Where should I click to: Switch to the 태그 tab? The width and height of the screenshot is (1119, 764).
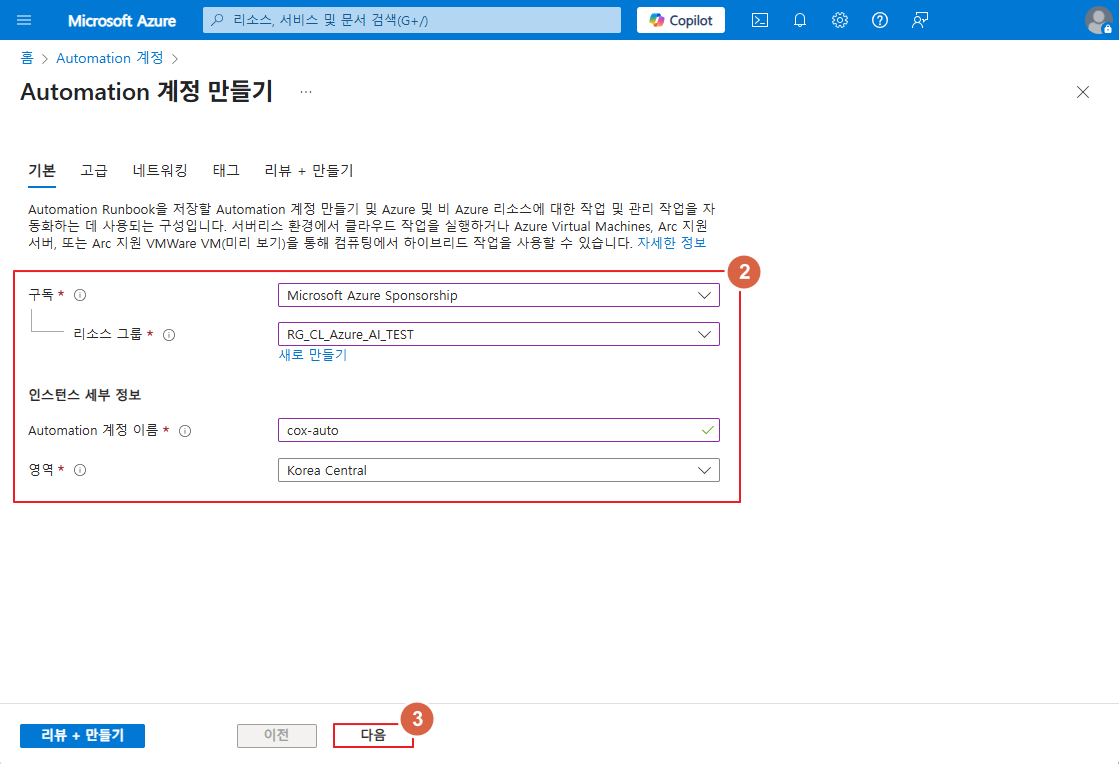pos(226,170)
